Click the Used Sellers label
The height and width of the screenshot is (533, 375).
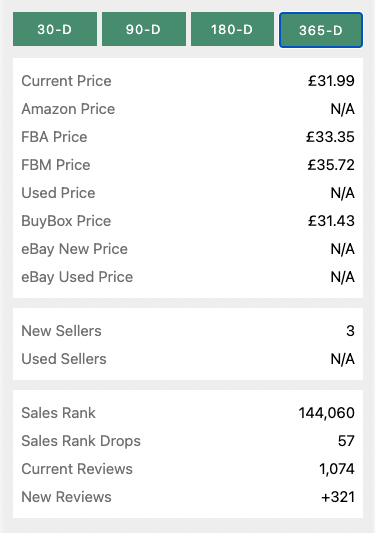click(x=64, y=359)
